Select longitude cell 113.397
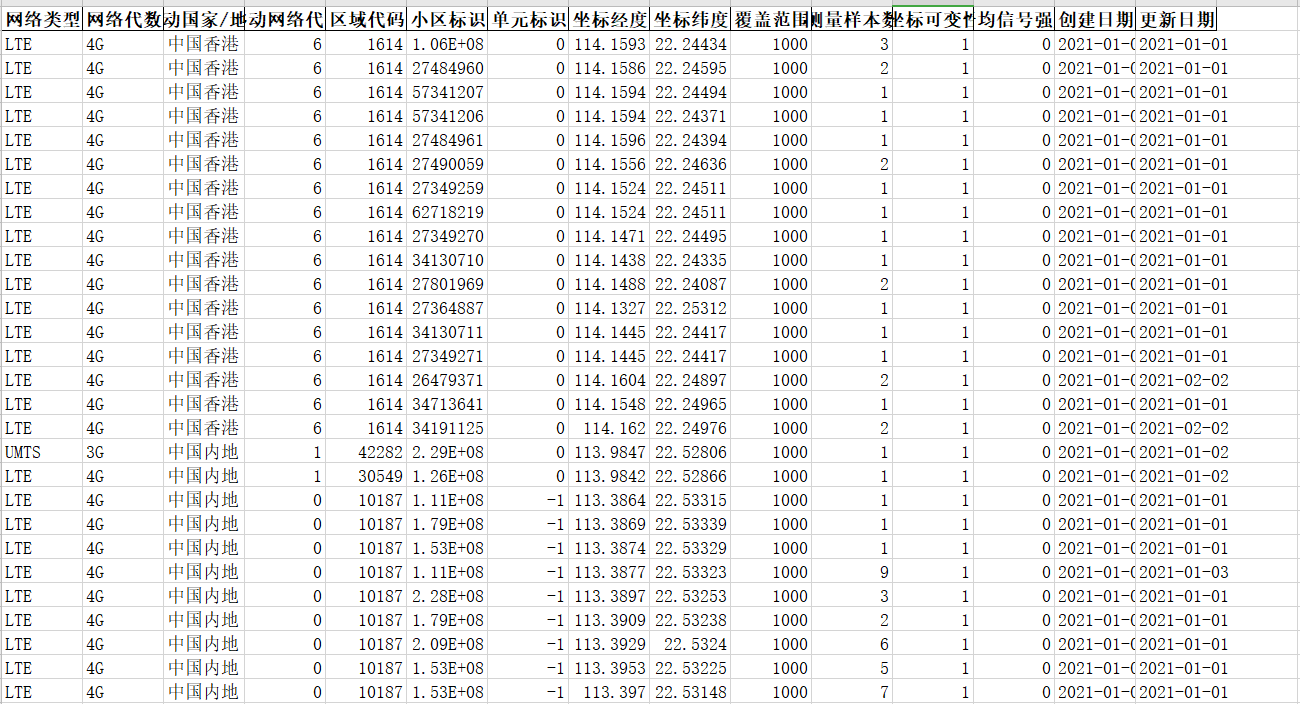Screen dimensions: 1300x704 [x=609, y=692]
